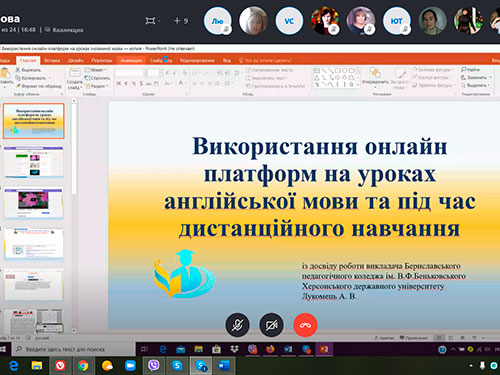Open Word in the bottom taskbar
Image resolution: width=500 pixels, height=375 pixels.
click(224, 366)
